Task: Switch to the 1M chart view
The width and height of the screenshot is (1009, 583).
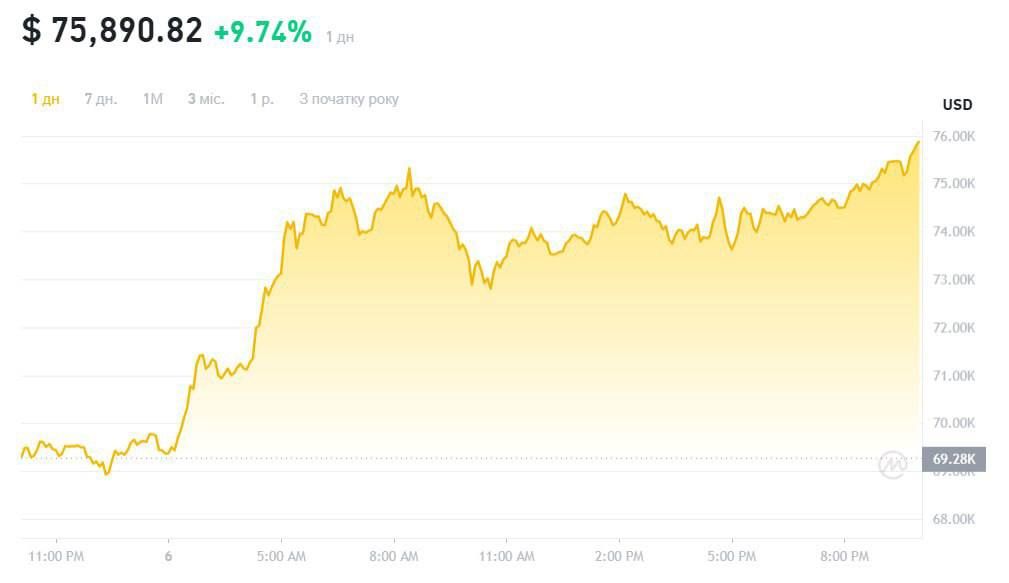Action: [152, 99]
